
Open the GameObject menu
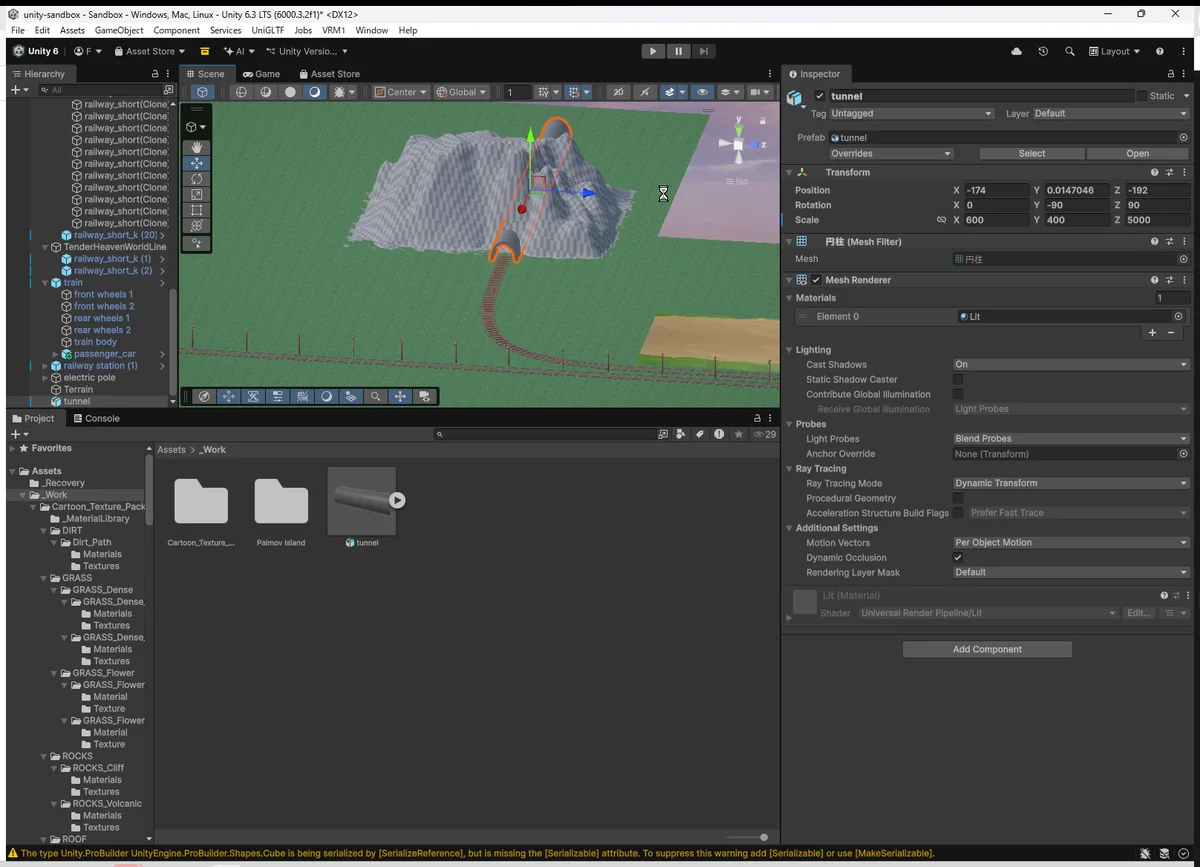[x=118, y=30]
